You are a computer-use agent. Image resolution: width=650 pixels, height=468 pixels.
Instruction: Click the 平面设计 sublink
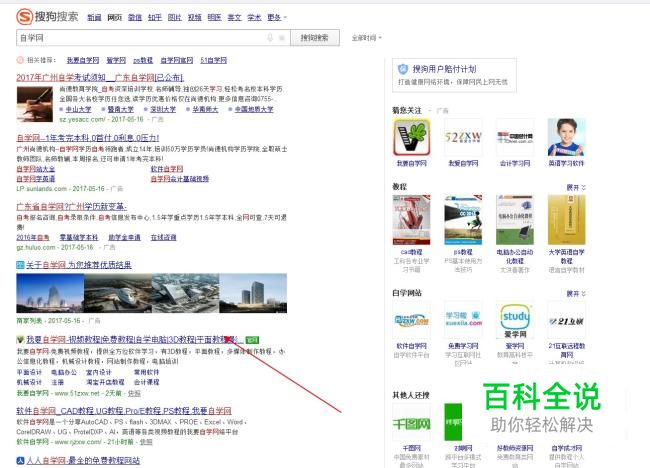(29, 372)
